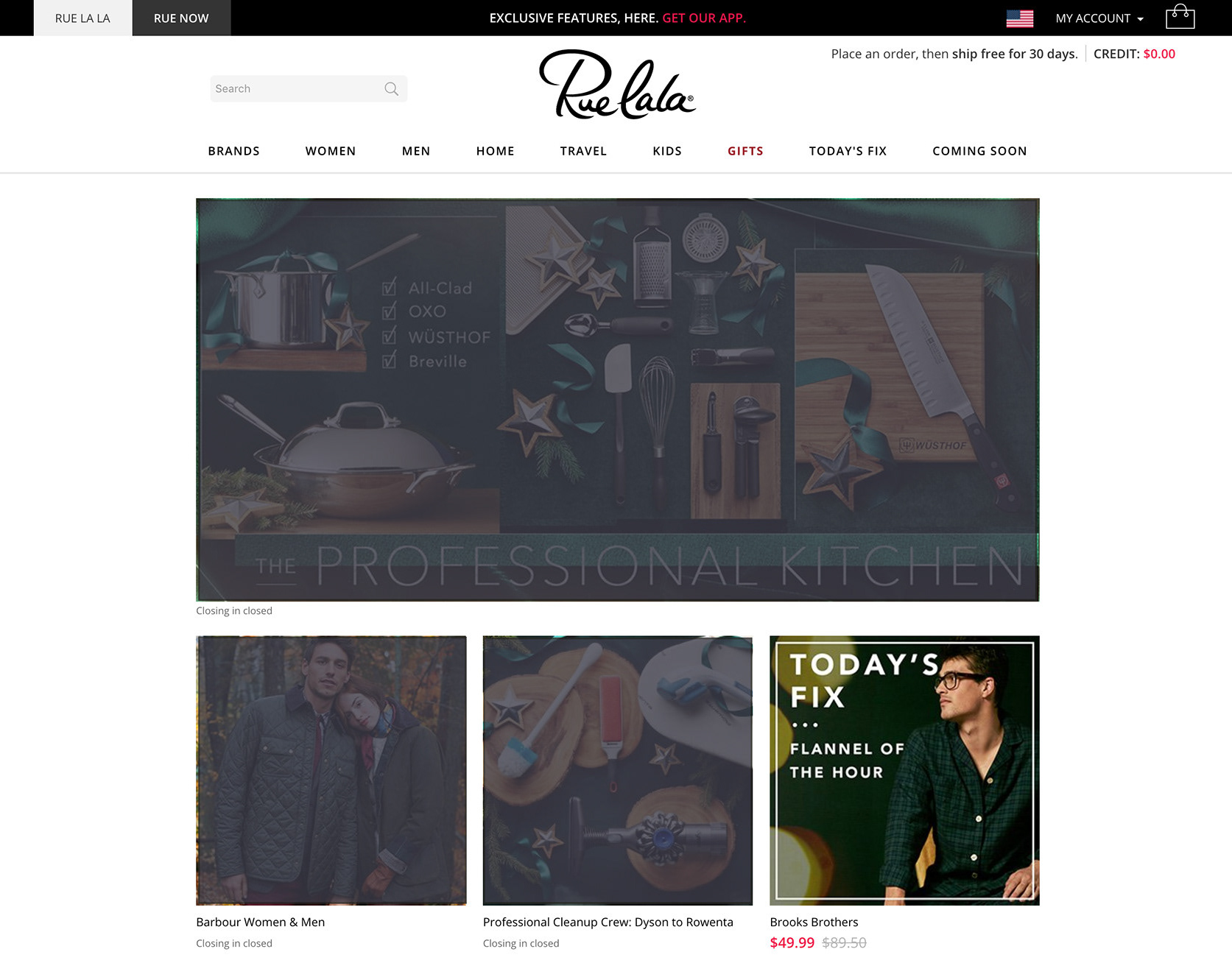Open the Travel section
This screenshot has height=963, width=1232.
pyautogui.click(x=583, y=151)
